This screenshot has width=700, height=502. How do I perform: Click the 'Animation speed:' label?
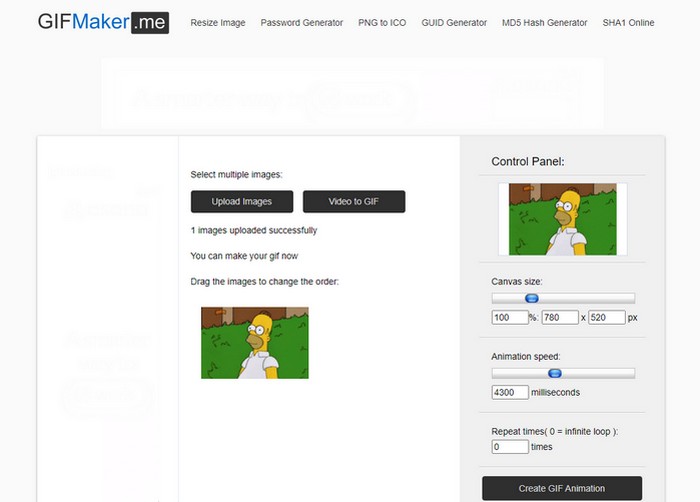click(525, 357)
